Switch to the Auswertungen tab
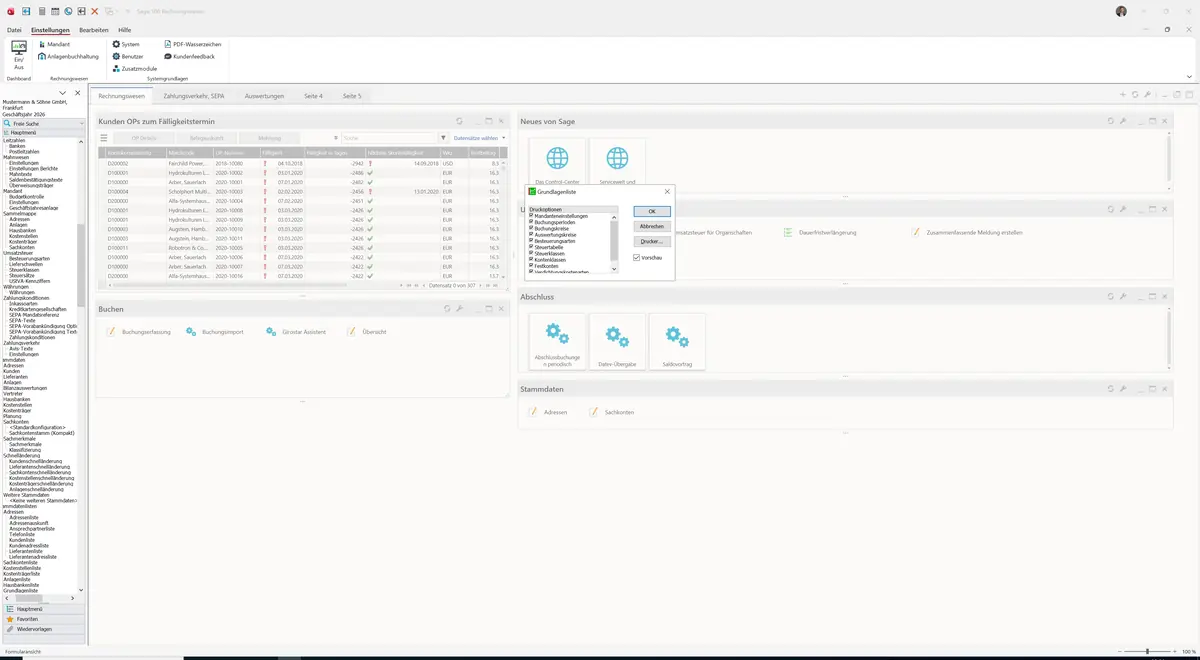Image resolution: width=1200 pixels, height=660 pixels. 264,96
